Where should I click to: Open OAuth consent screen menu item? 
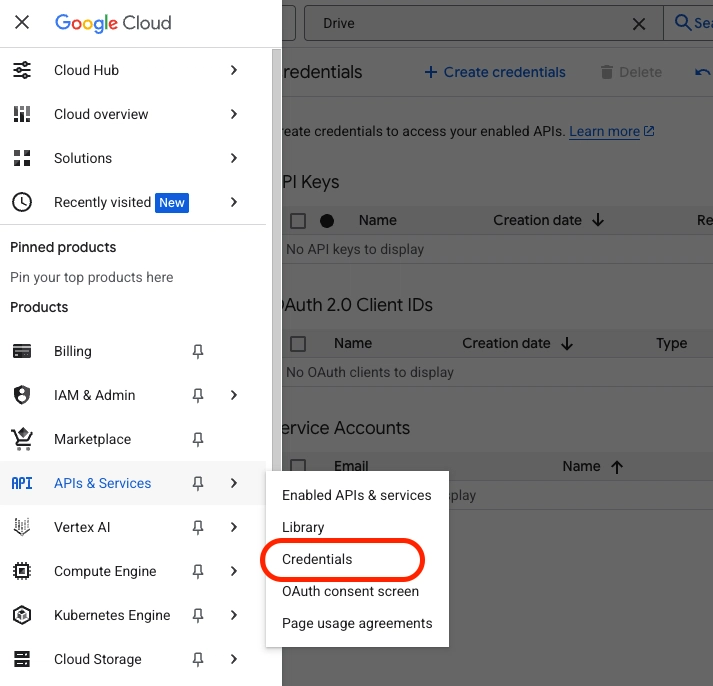click(x=350, y=591)
